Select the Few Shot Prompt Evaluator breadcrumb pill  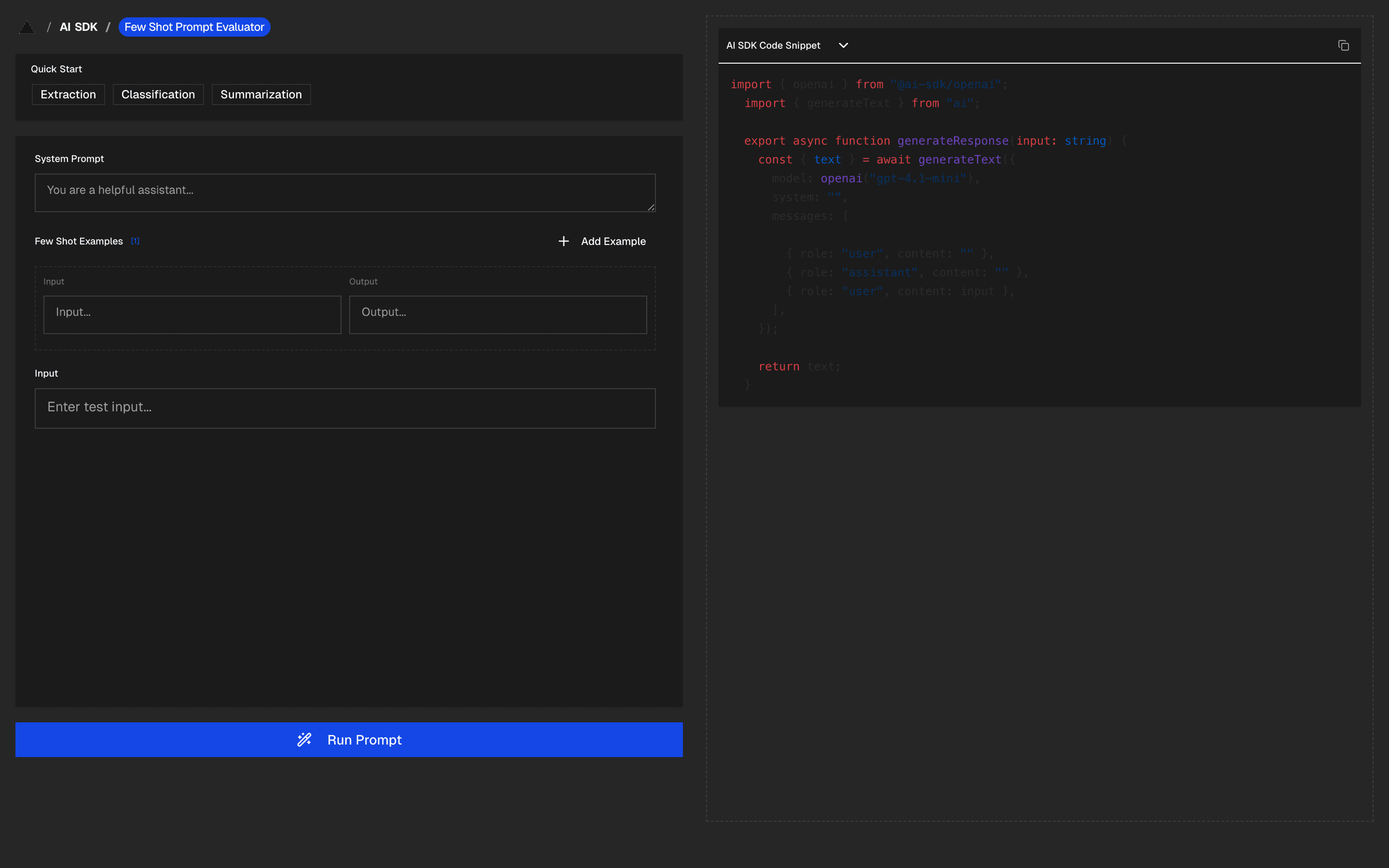point(194,27)
